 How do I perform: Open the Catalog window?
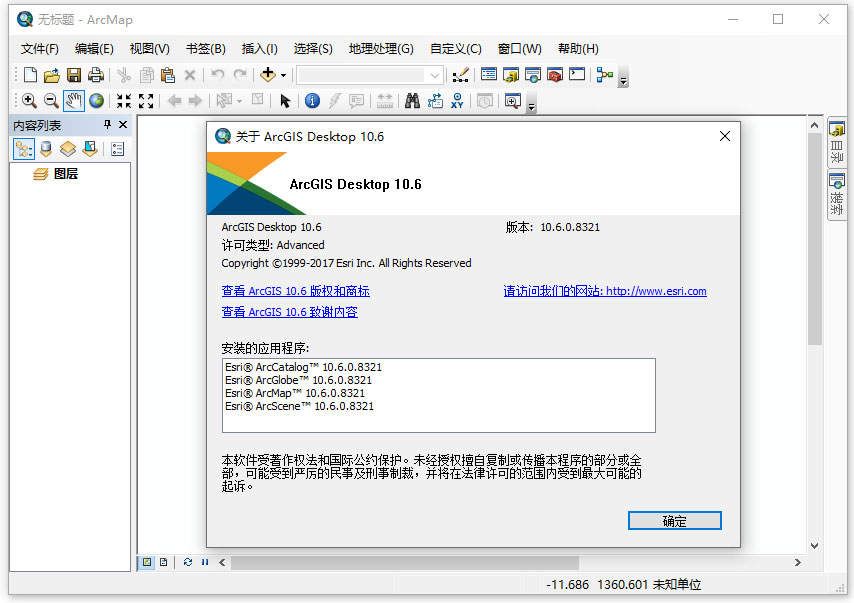tap(511, 74)
